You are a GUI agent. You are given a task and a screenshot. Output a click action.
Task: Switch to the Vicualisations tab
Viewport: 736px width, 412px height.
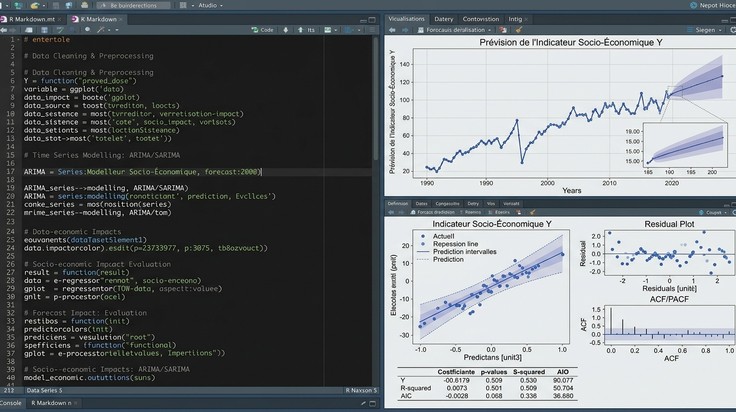406,19
